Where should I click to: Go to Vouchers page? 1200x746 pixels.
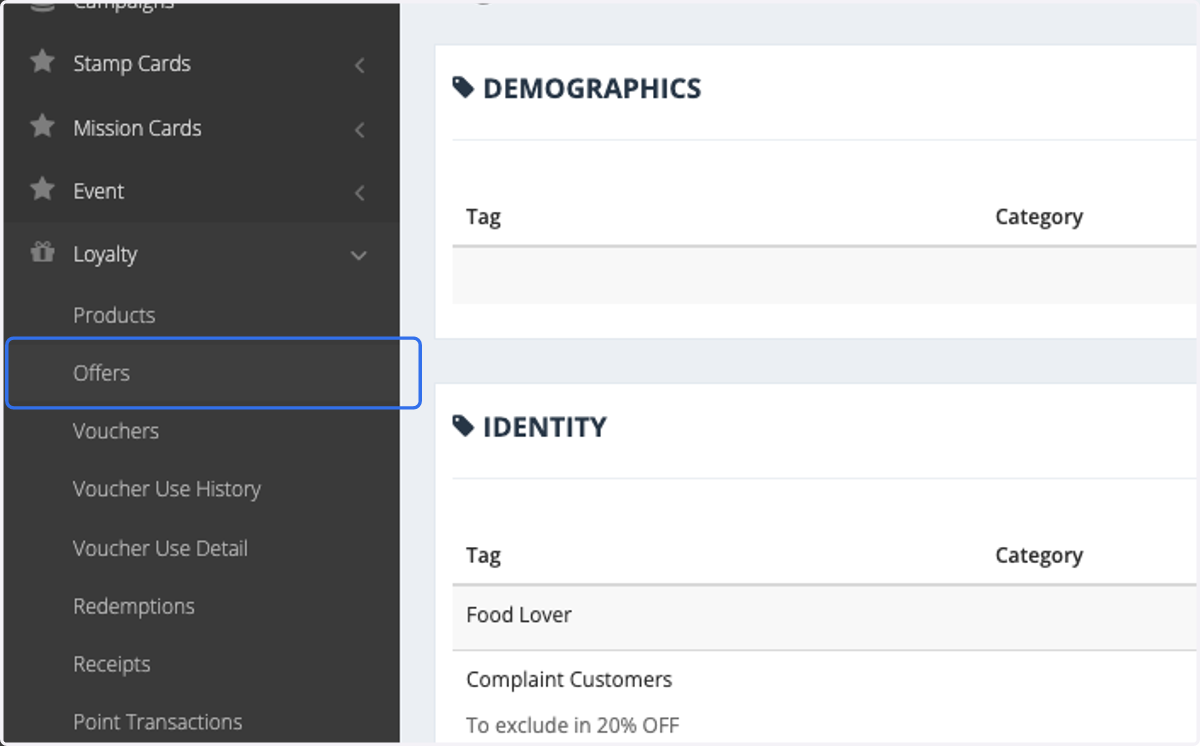pos(116,431)
